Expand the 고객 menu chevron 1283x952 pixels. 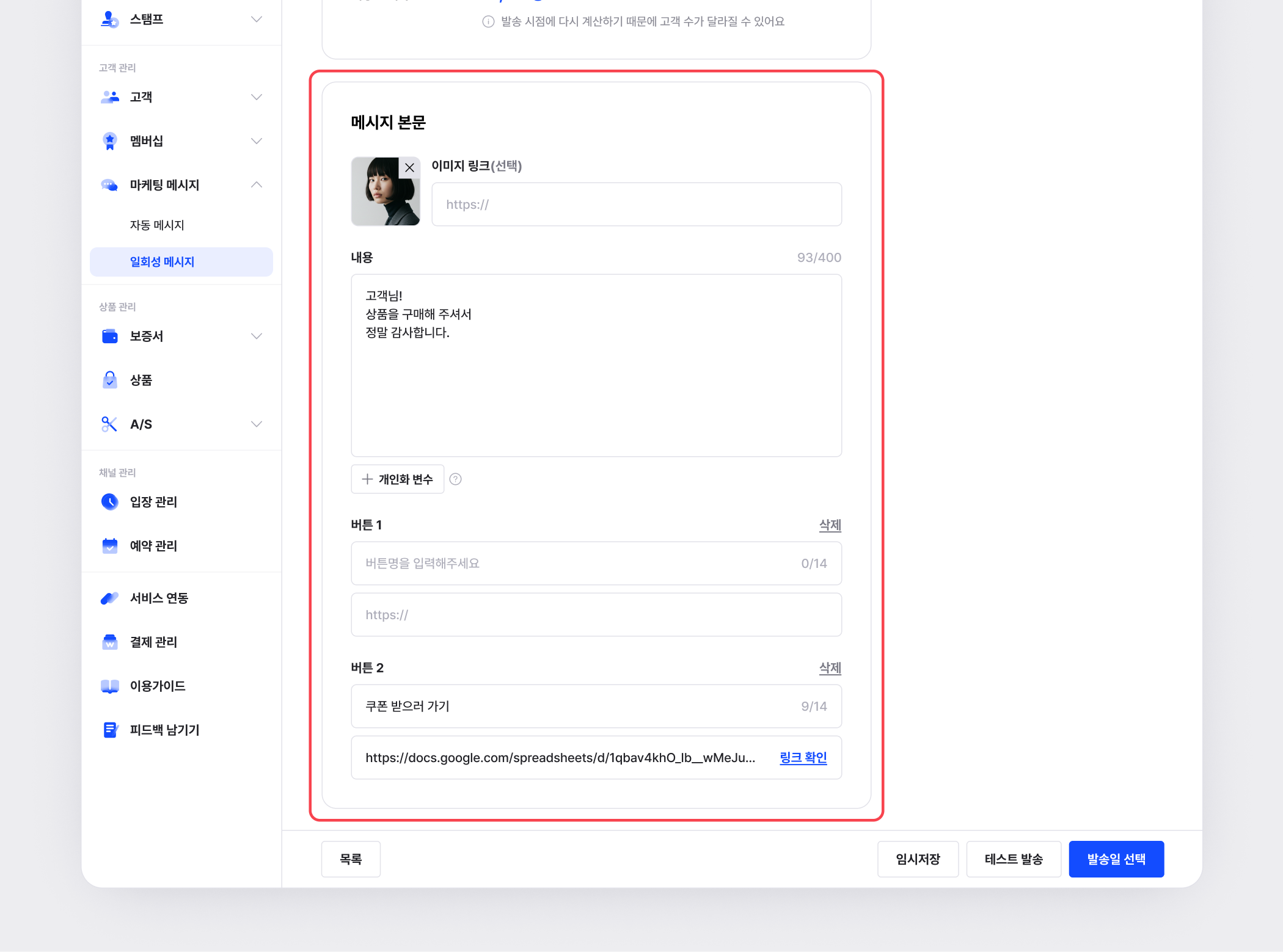point(257,97)
